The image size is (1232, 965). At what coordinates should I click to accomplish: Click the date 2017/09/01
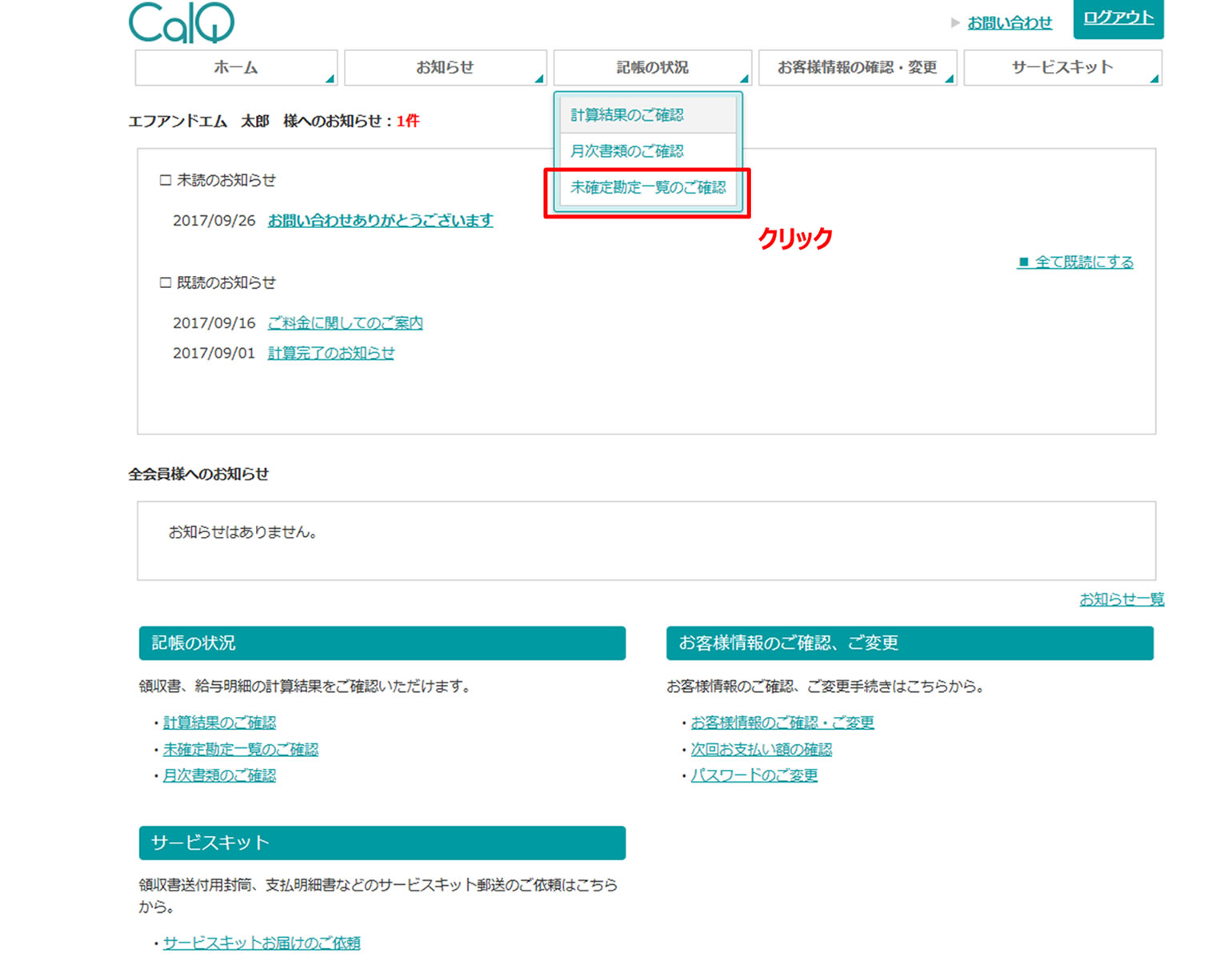click(x=214, y=353)
